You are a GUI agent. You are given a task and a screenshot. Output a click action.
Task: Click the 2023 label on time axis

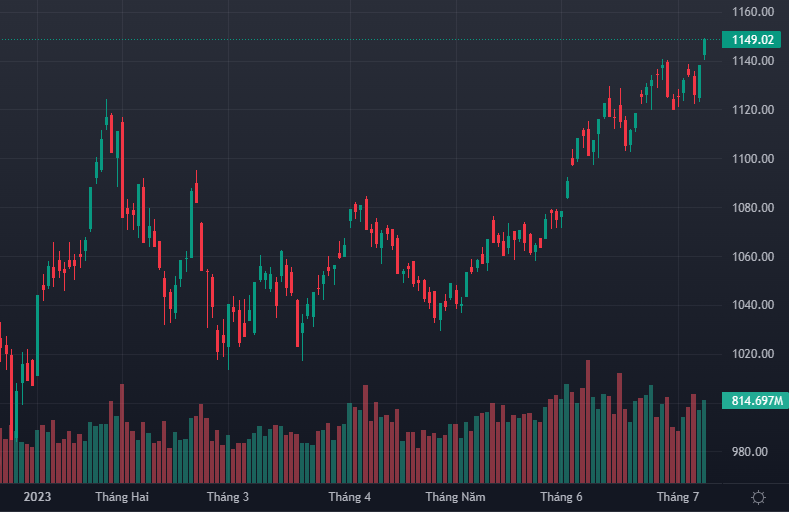[37, 497]
